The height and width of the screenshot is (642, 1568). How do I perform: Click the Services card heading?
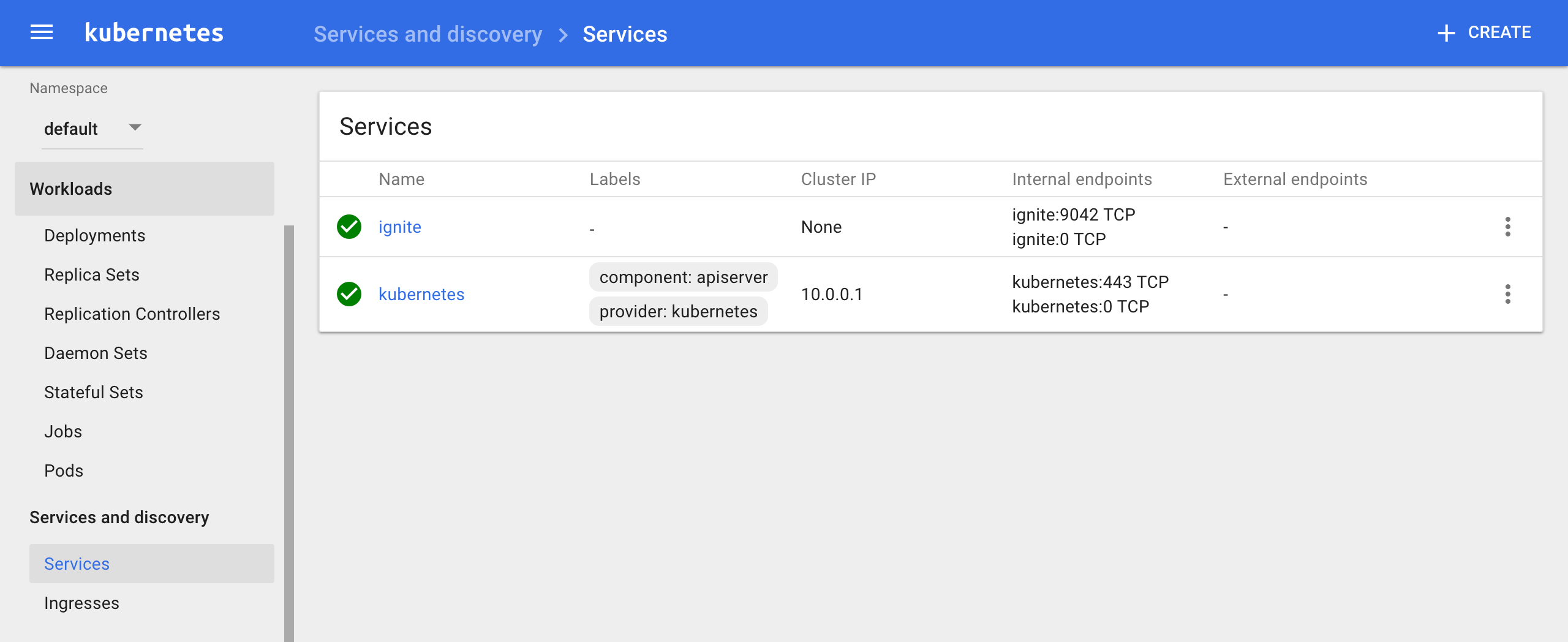click(x=386, y=127)
